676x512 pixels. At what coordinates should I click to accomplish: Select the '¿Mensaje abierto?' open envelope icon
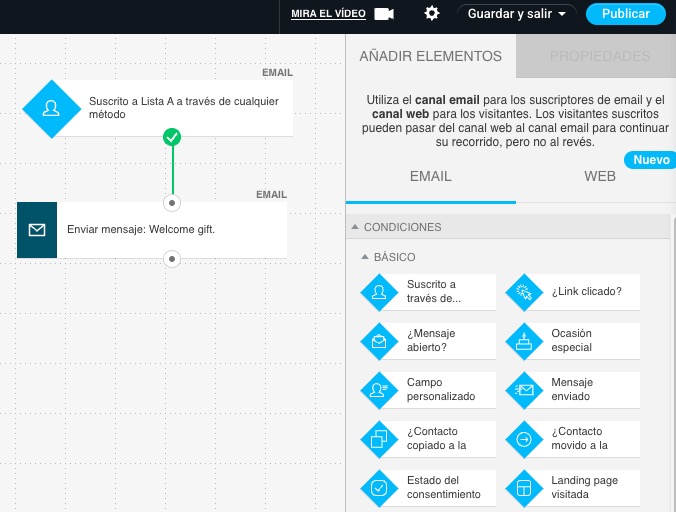coord(379,341)
